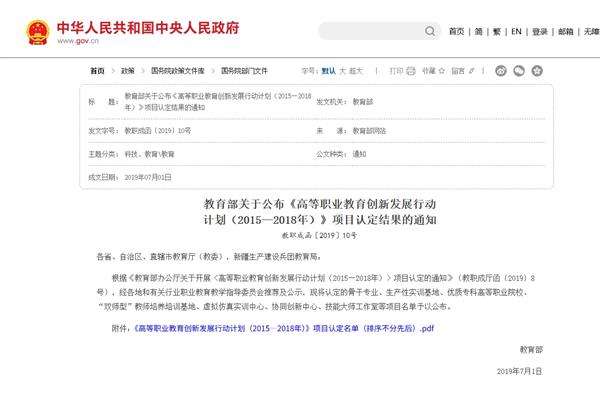Switch to Simplified Chinese (简)

pyautogui.click(x=479, y=32)
